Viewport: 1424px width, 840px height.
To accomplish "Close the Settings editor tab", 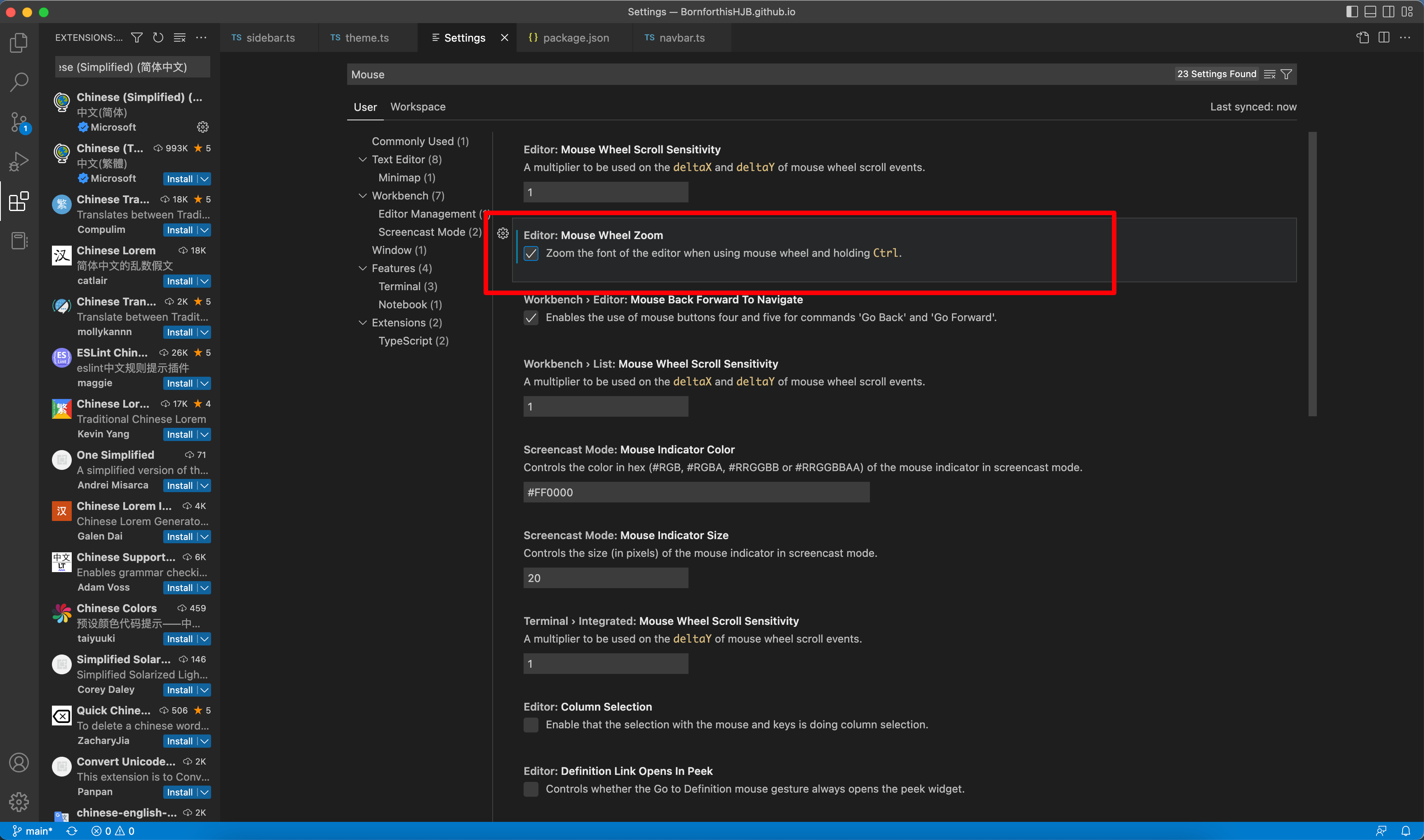I will [x=505, y=38].
